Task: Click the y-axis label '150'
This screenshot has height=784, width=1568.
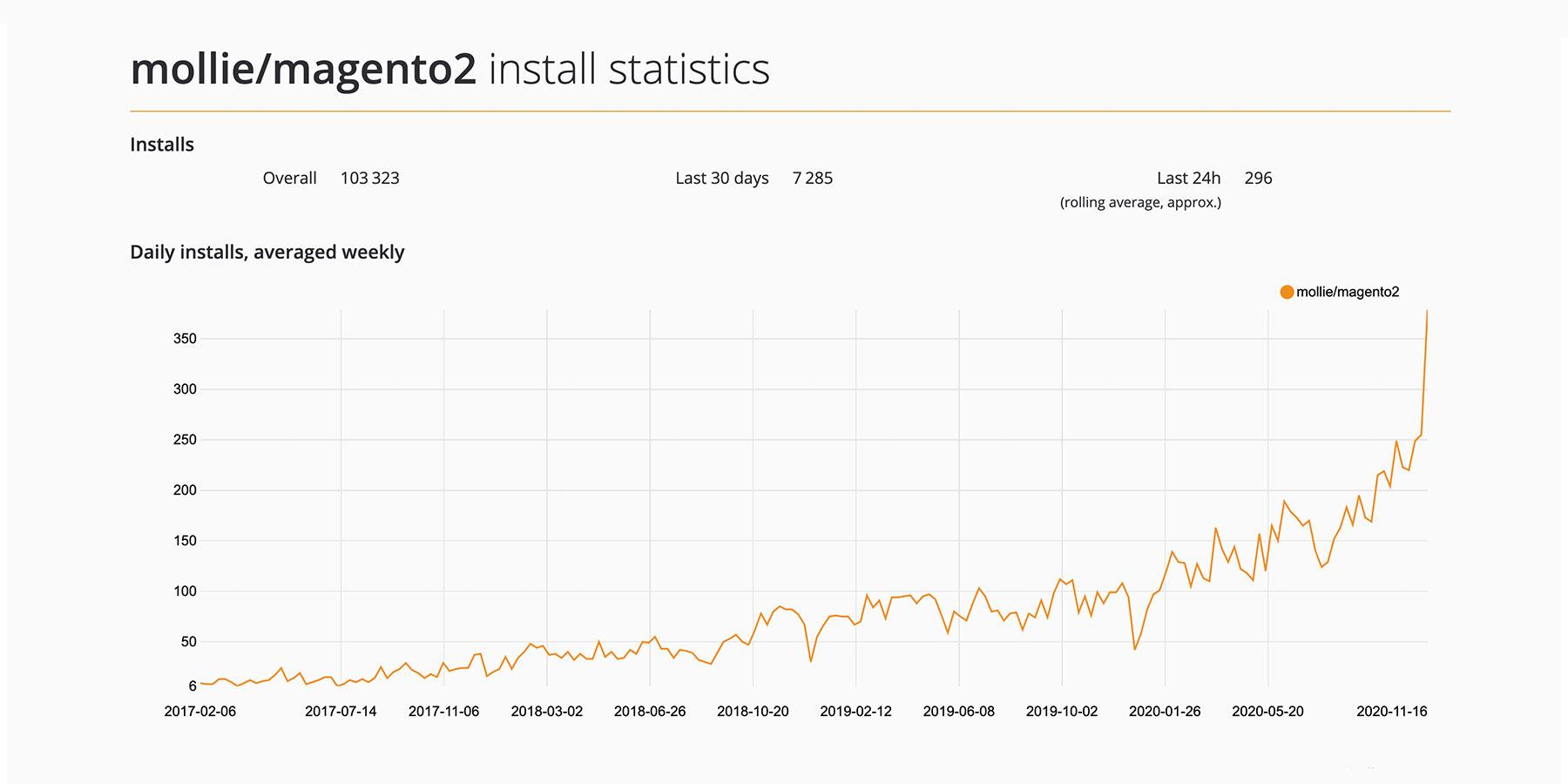Action: coord(186,541)
